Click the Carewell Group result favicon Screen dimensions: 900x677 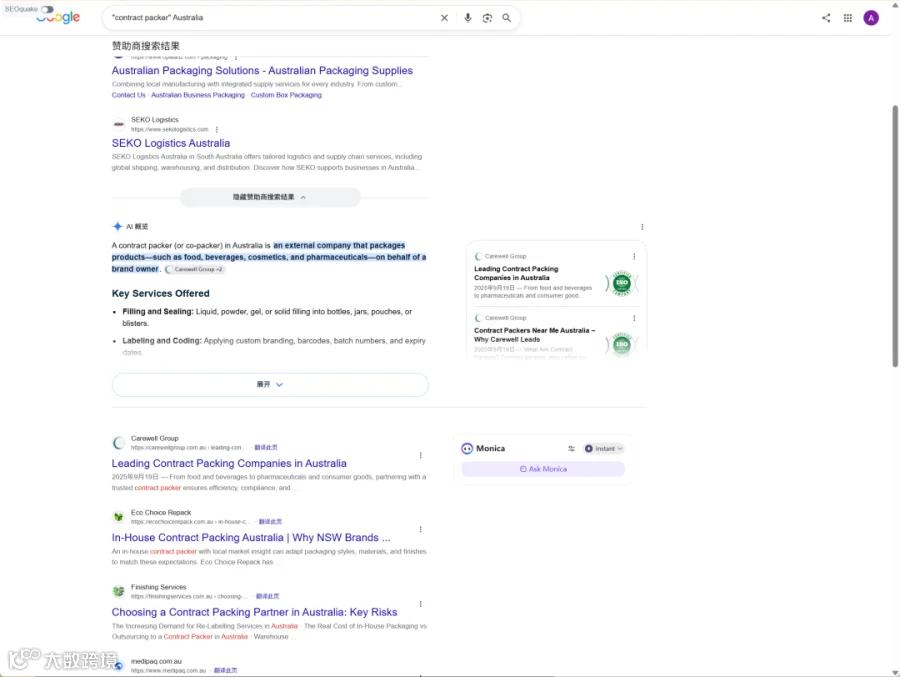click(119, 443)
